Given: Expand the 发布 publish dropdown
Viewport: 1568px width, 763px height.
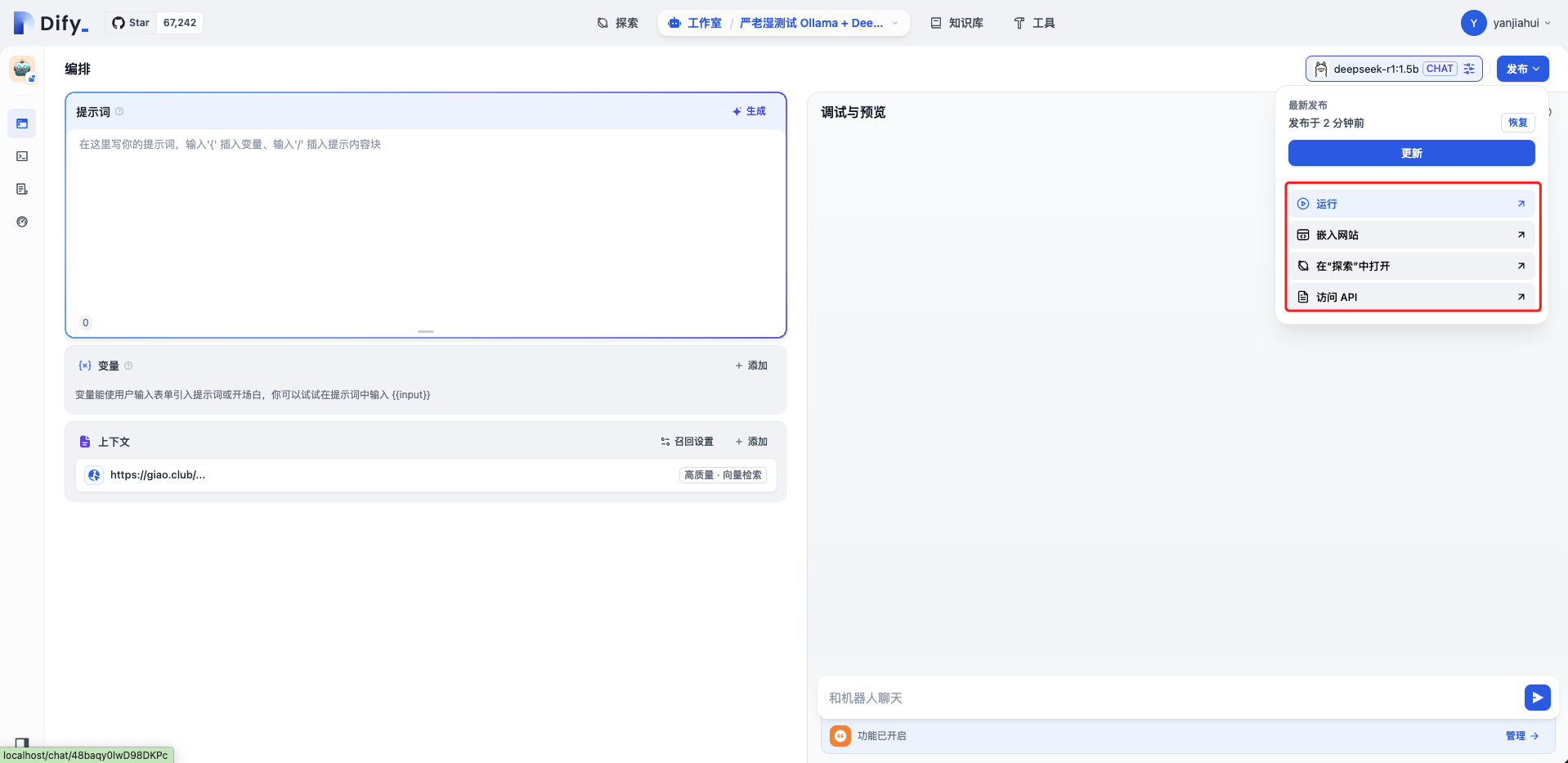Looking at the screenshot, I should click(x=1522, y=69).
